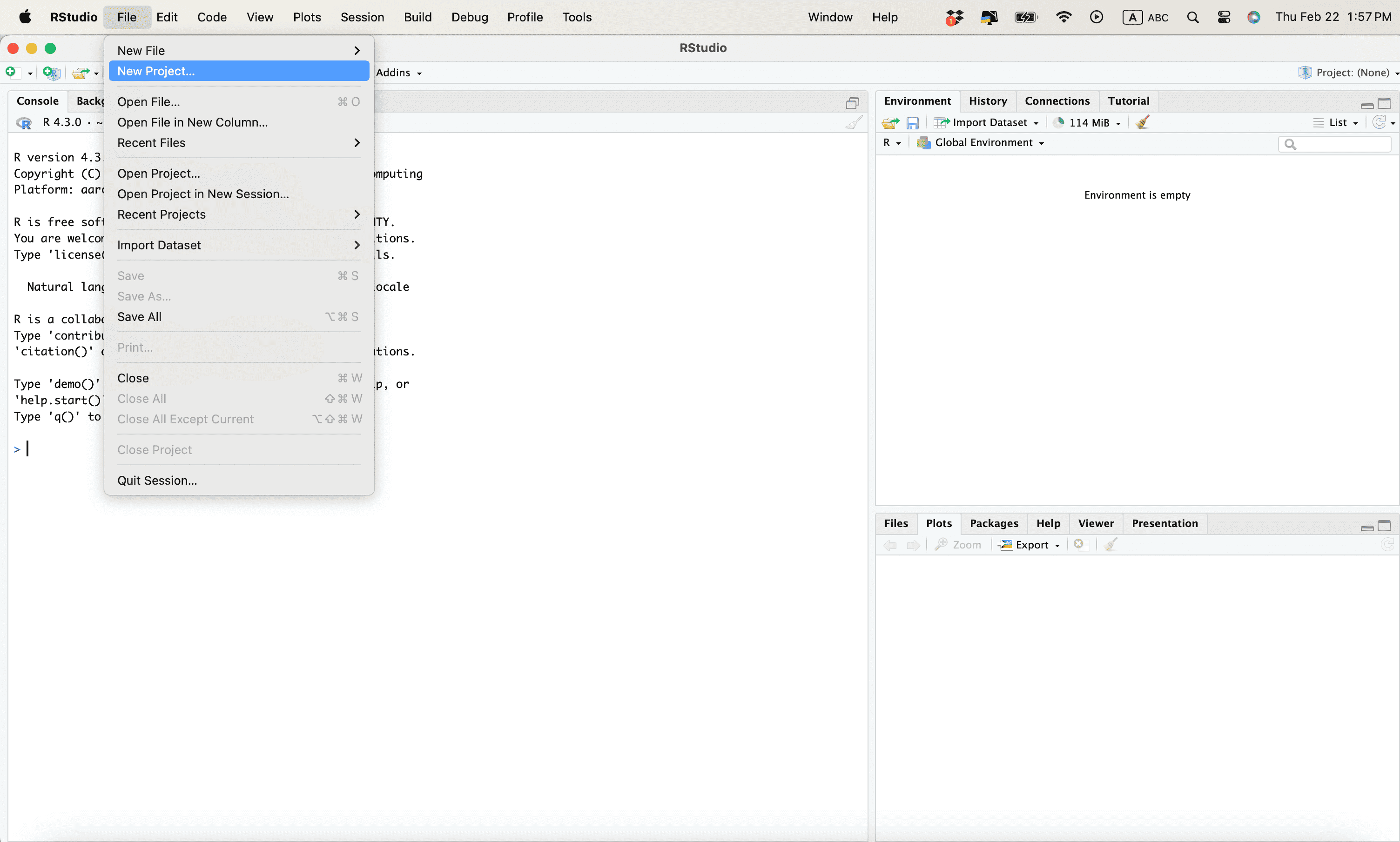Click the new project toolbar icon
This screenshot has height=842, width=1400.
click(x=51, y=73)
